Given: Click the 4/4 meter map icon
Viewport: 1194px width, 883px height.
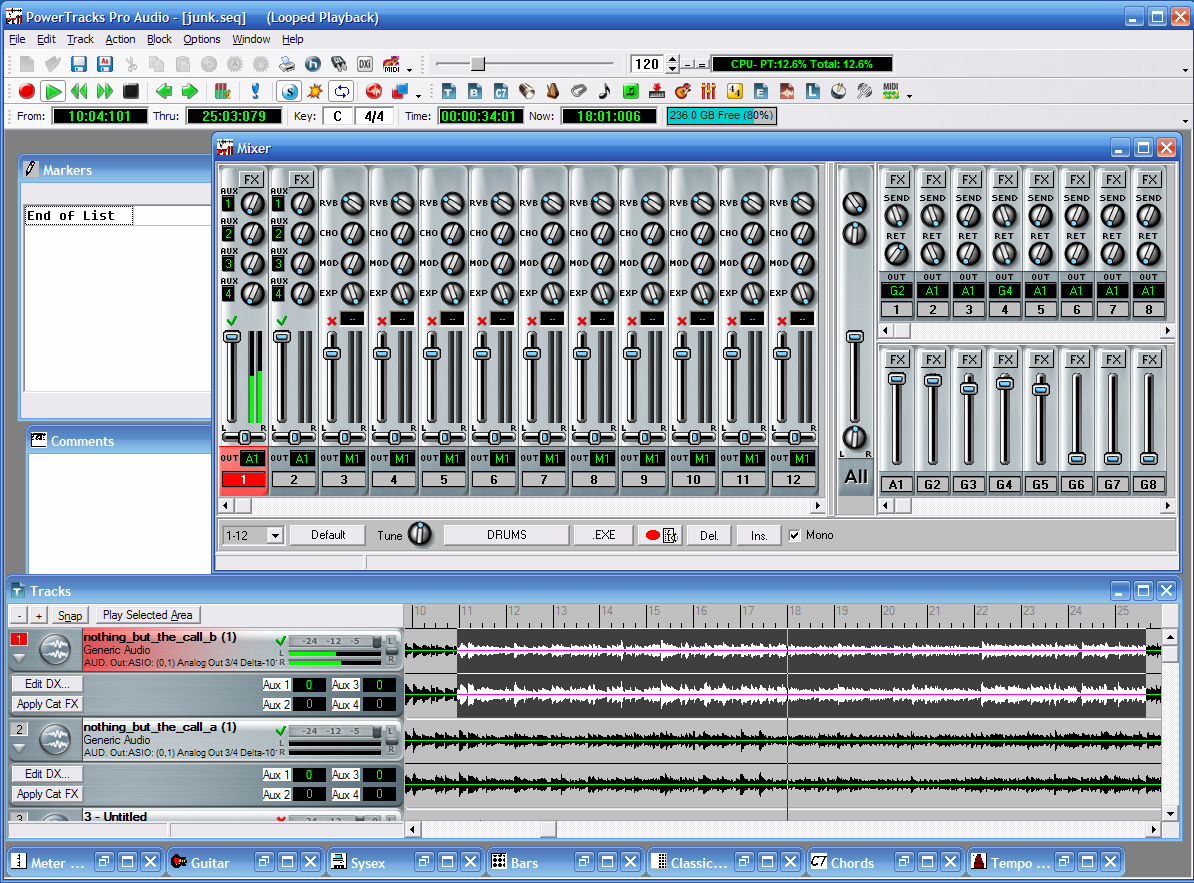Looking at the screenshot, I should [x=735, y=91].
